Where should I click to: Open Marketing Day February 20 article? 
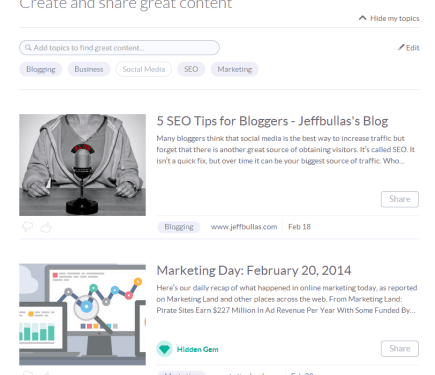click(254, 270)
